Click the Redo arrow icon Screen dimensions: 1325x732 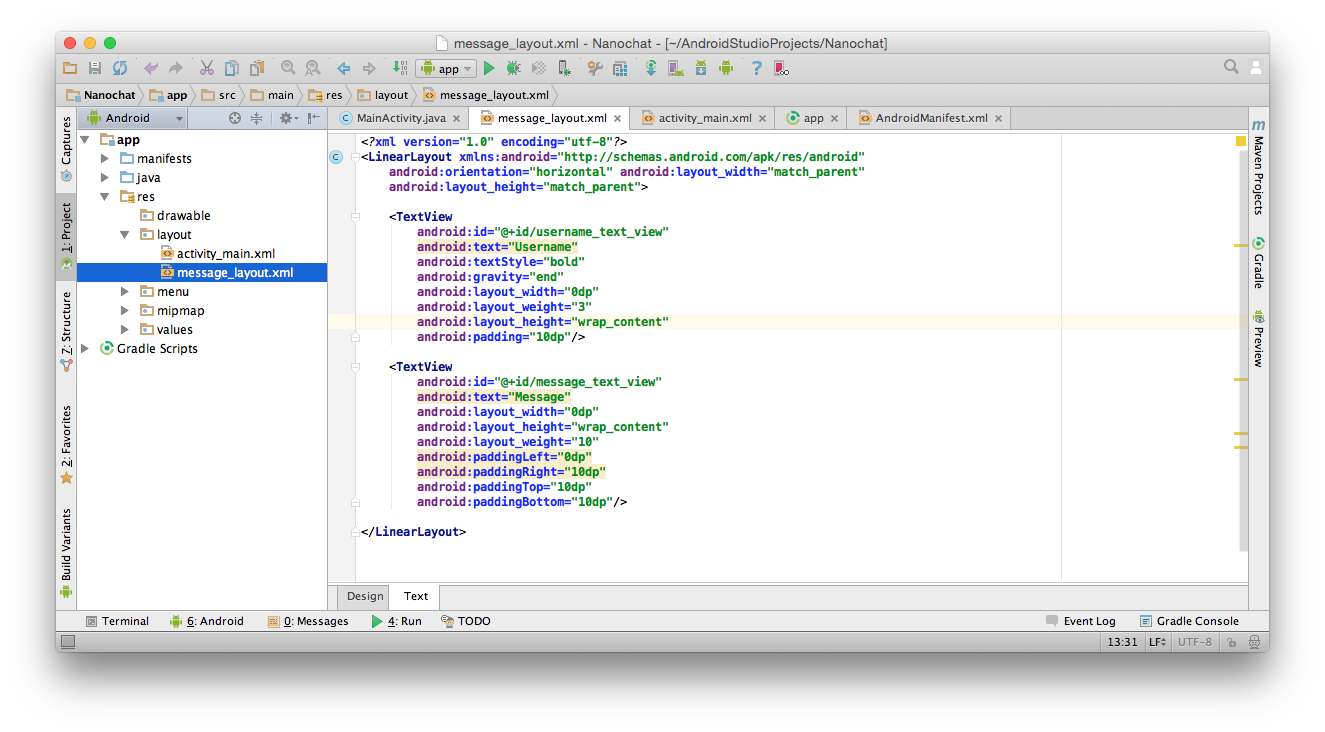tap(176, 68)
